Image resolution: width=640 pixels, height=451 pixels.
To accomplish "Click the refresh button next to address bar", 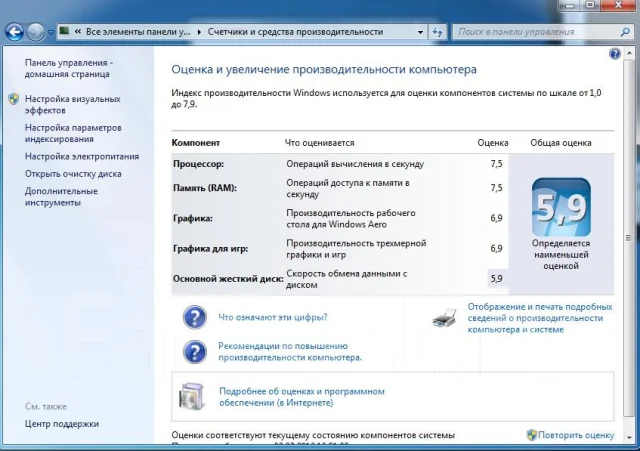I will pyautogui.click(x=438, y=32).
